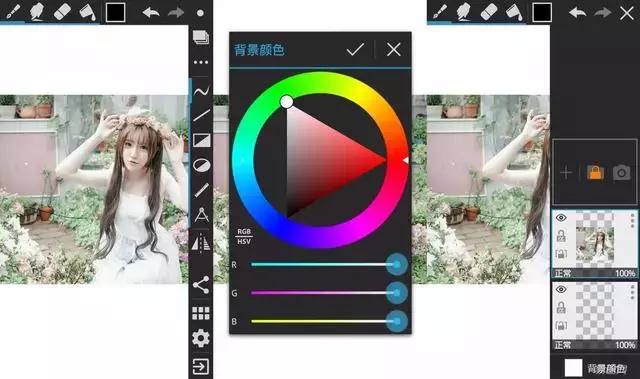Toggle the upper lock icon on photo layer
Screen dimensions: 640x379
pos(561,236)
